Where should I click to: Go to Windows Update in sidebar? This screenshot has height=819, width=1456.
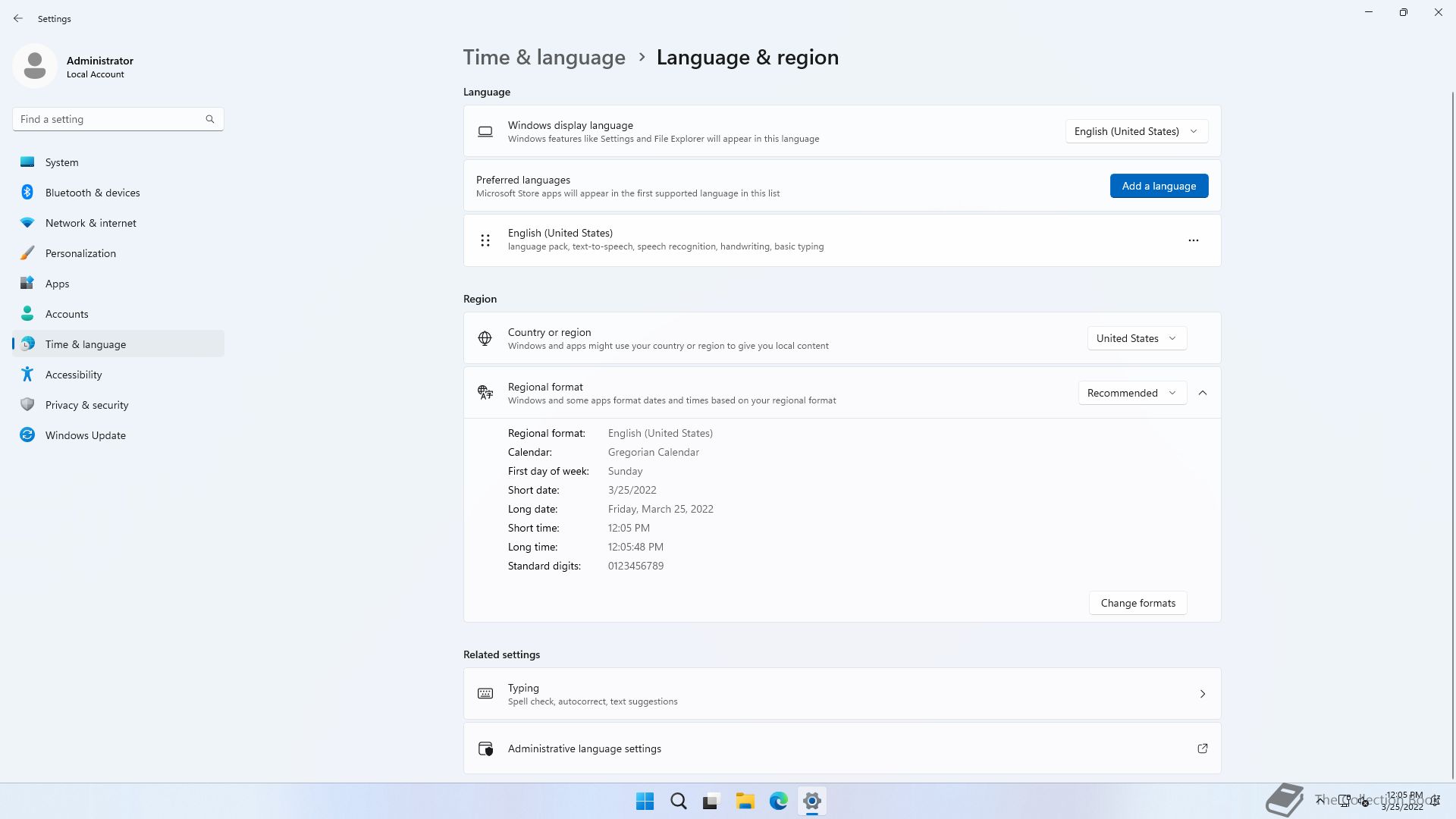point(86,435)
